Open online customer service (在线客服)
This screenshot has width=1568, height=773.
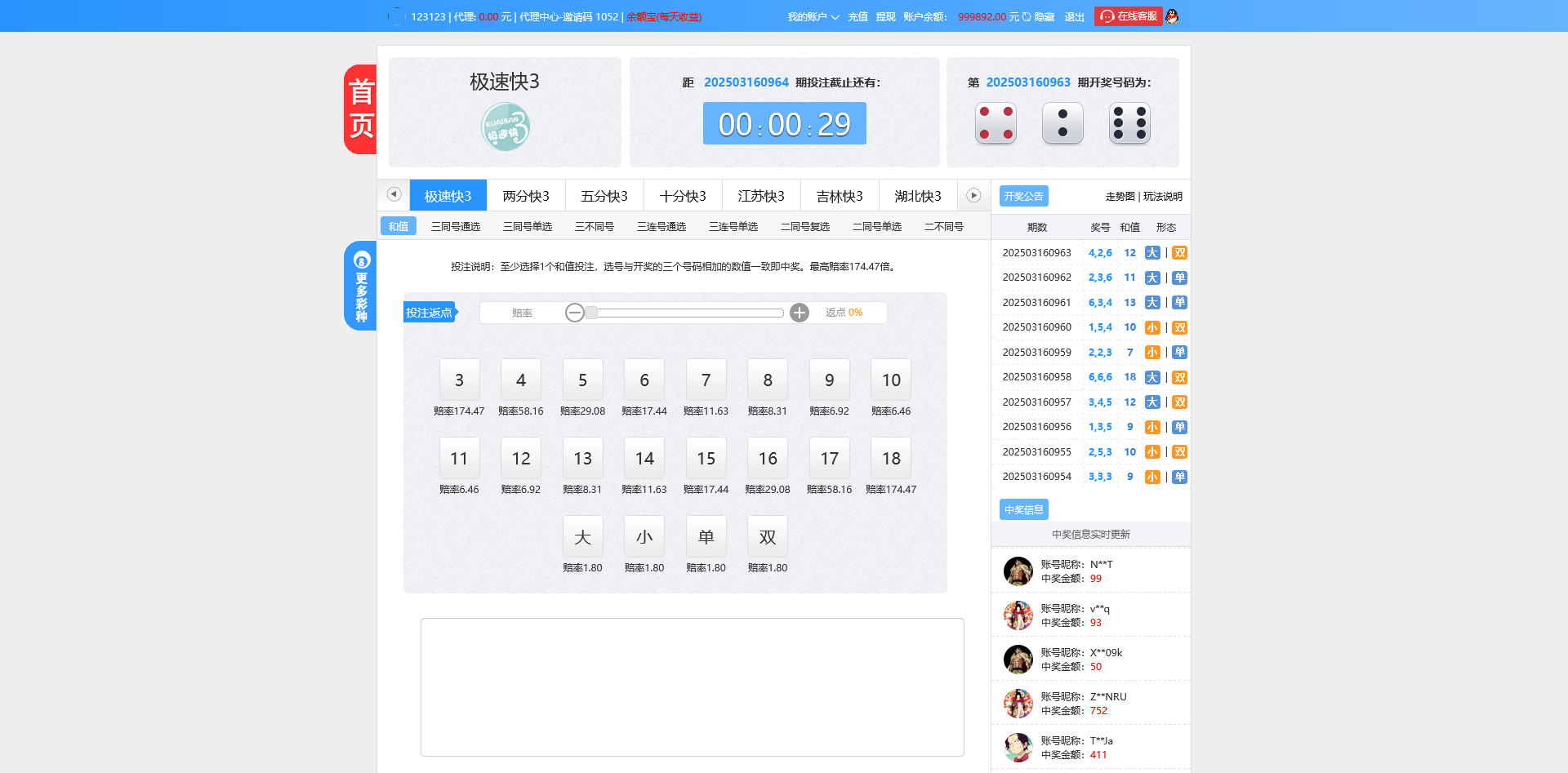(1128, 16)
